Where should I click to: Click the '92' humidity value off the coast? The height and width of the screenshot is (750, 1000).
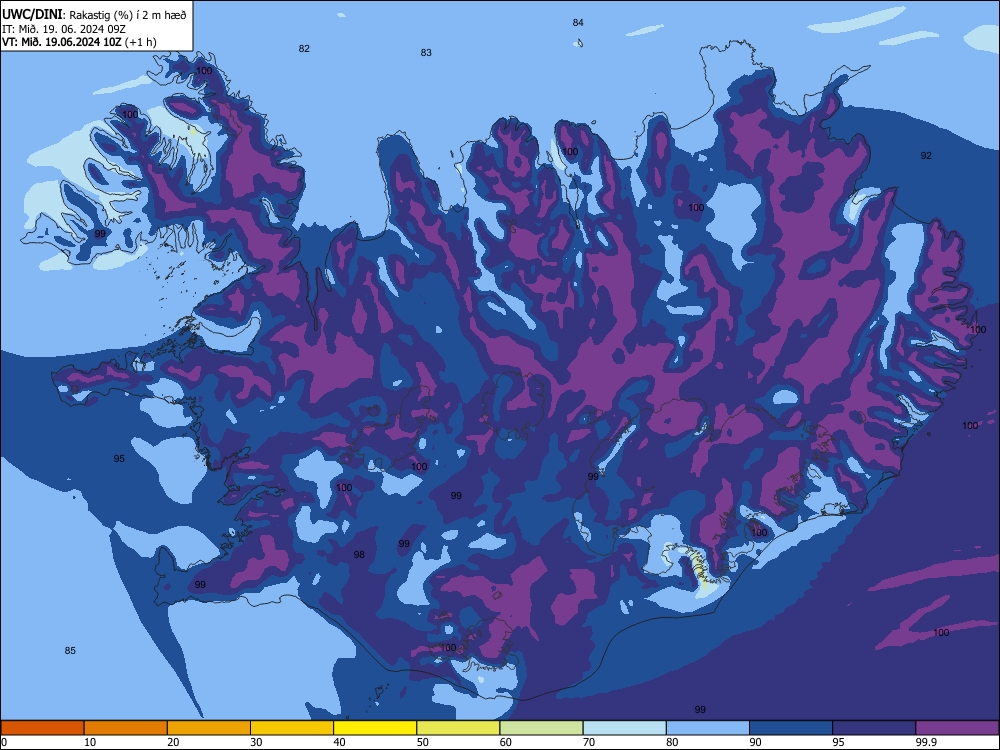point(926,156)
